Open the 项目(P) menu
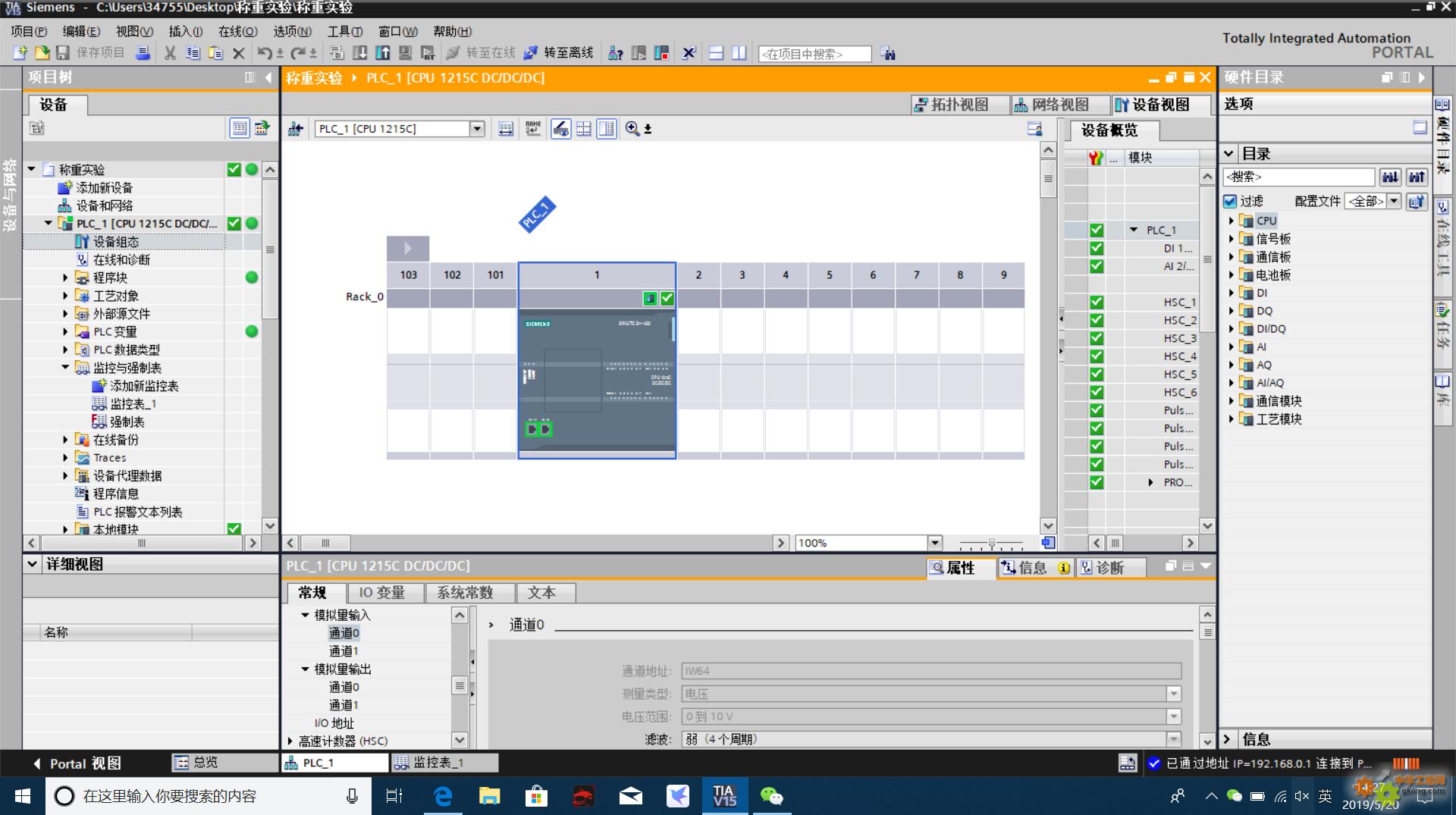 point(29,31)
